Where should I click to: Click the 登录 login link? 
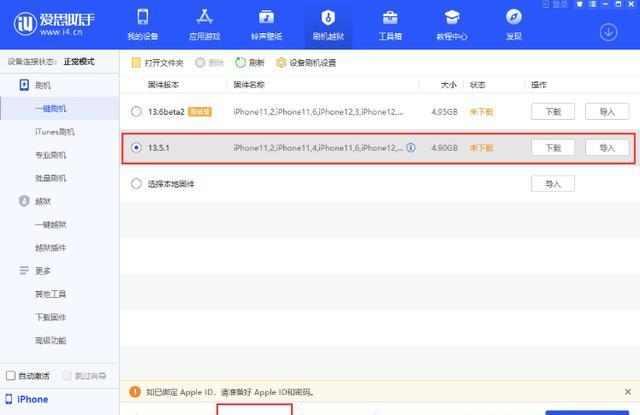pos(555,4)
